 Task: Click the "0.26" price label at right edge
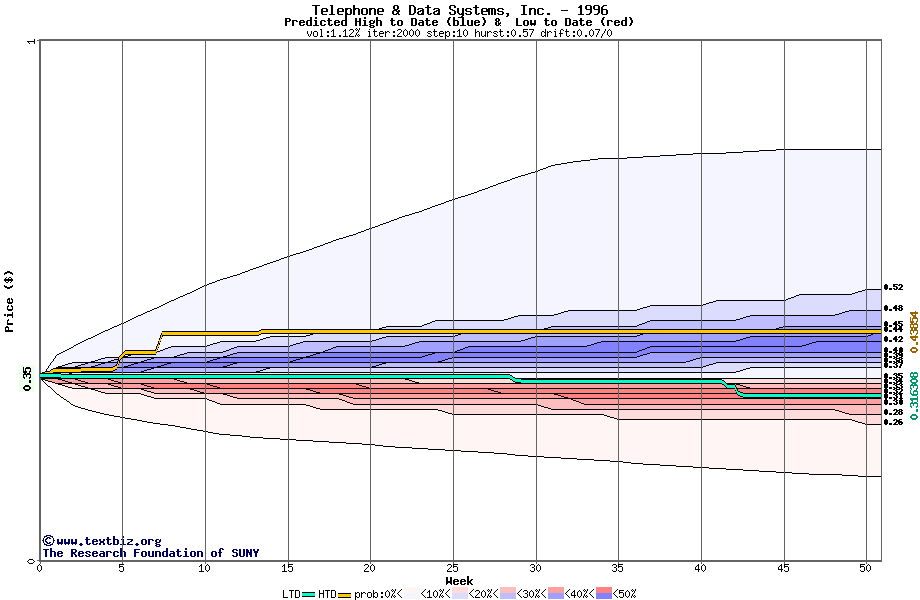[893, 422]
